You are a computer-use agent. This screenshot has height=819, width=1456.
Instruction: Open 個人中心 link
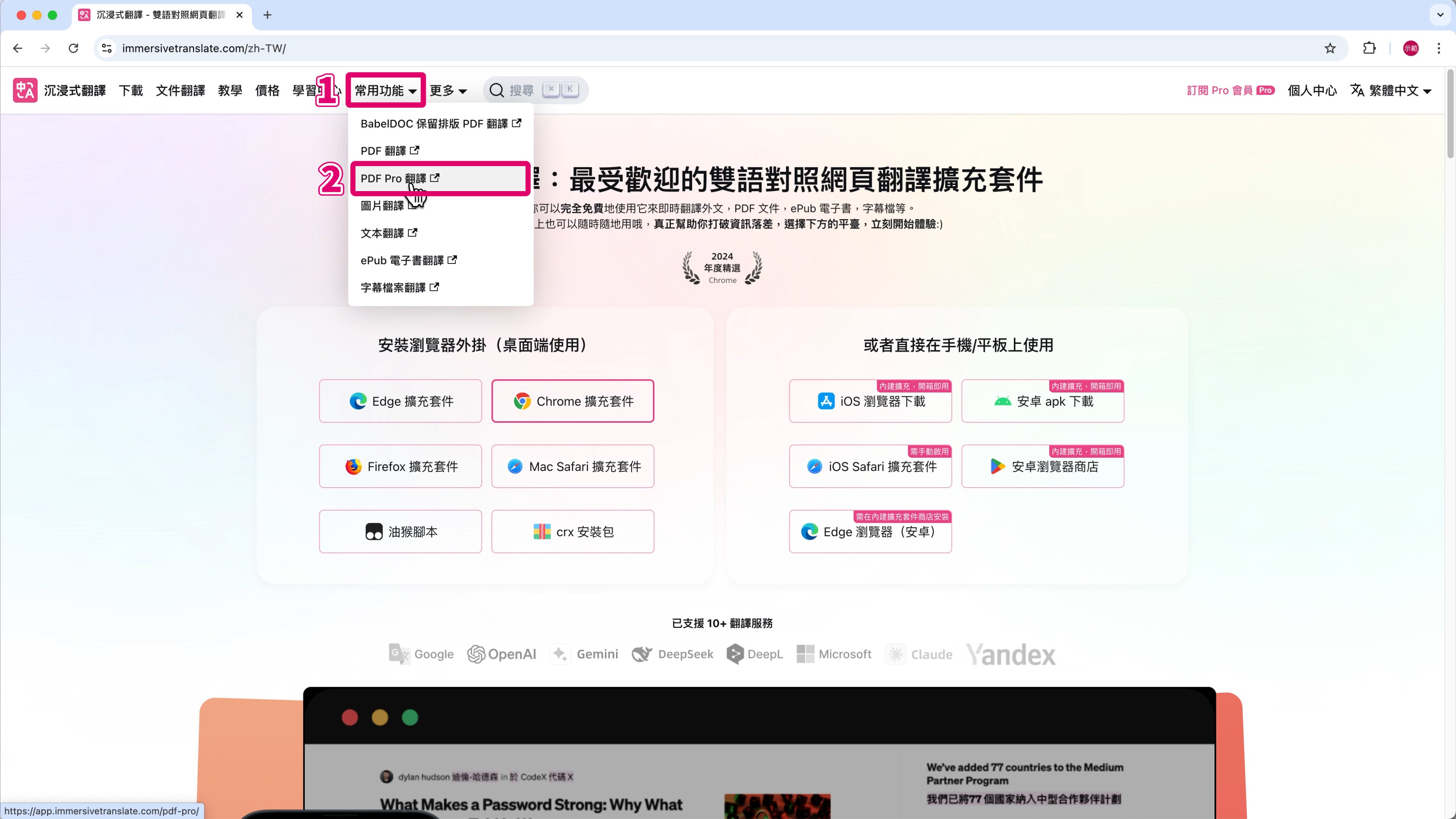1312,91
